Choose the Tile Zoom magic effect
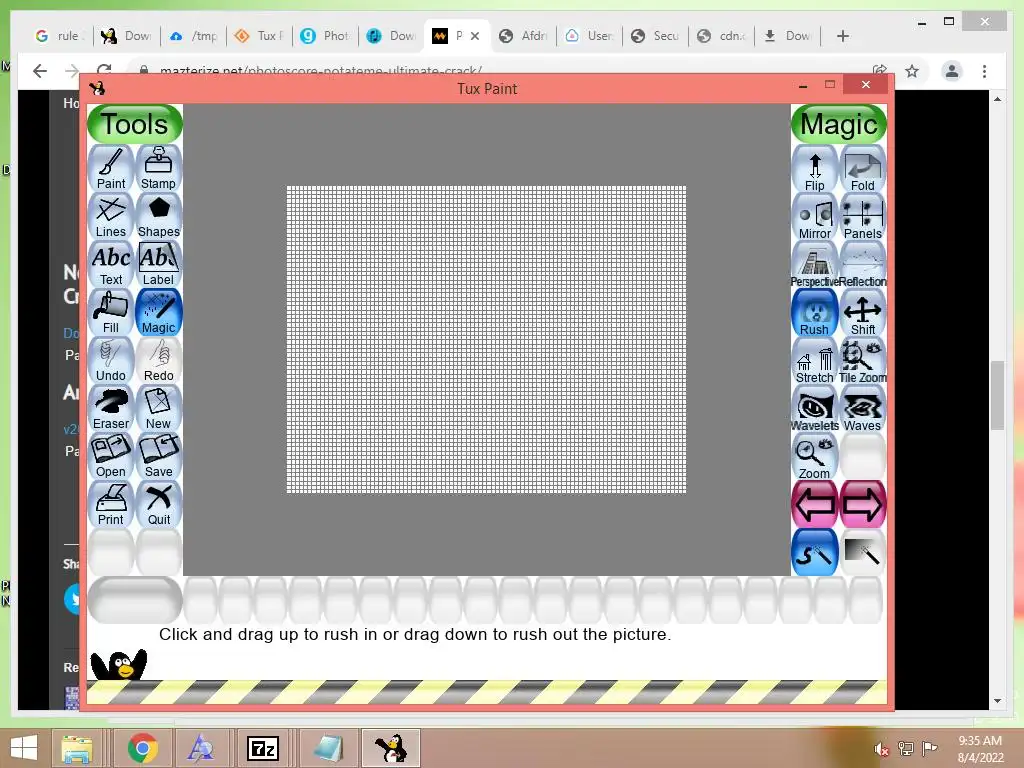 tap(863, 362)
